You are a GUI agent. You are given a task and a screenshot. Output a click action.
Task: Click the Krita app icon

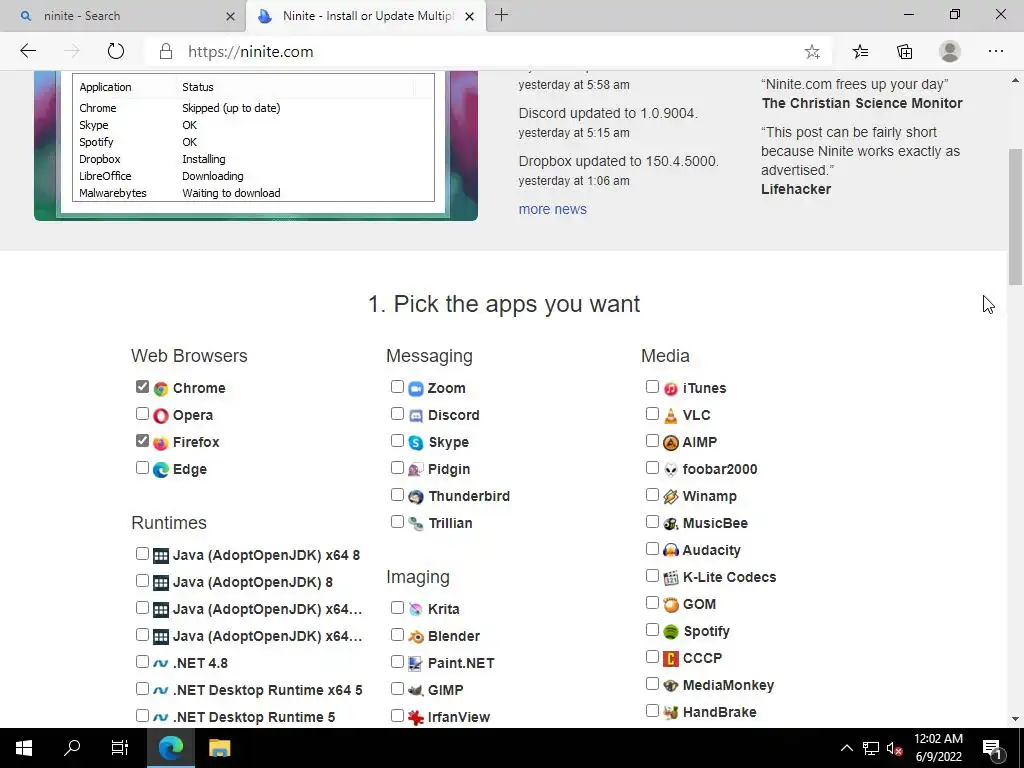(416, 609)
